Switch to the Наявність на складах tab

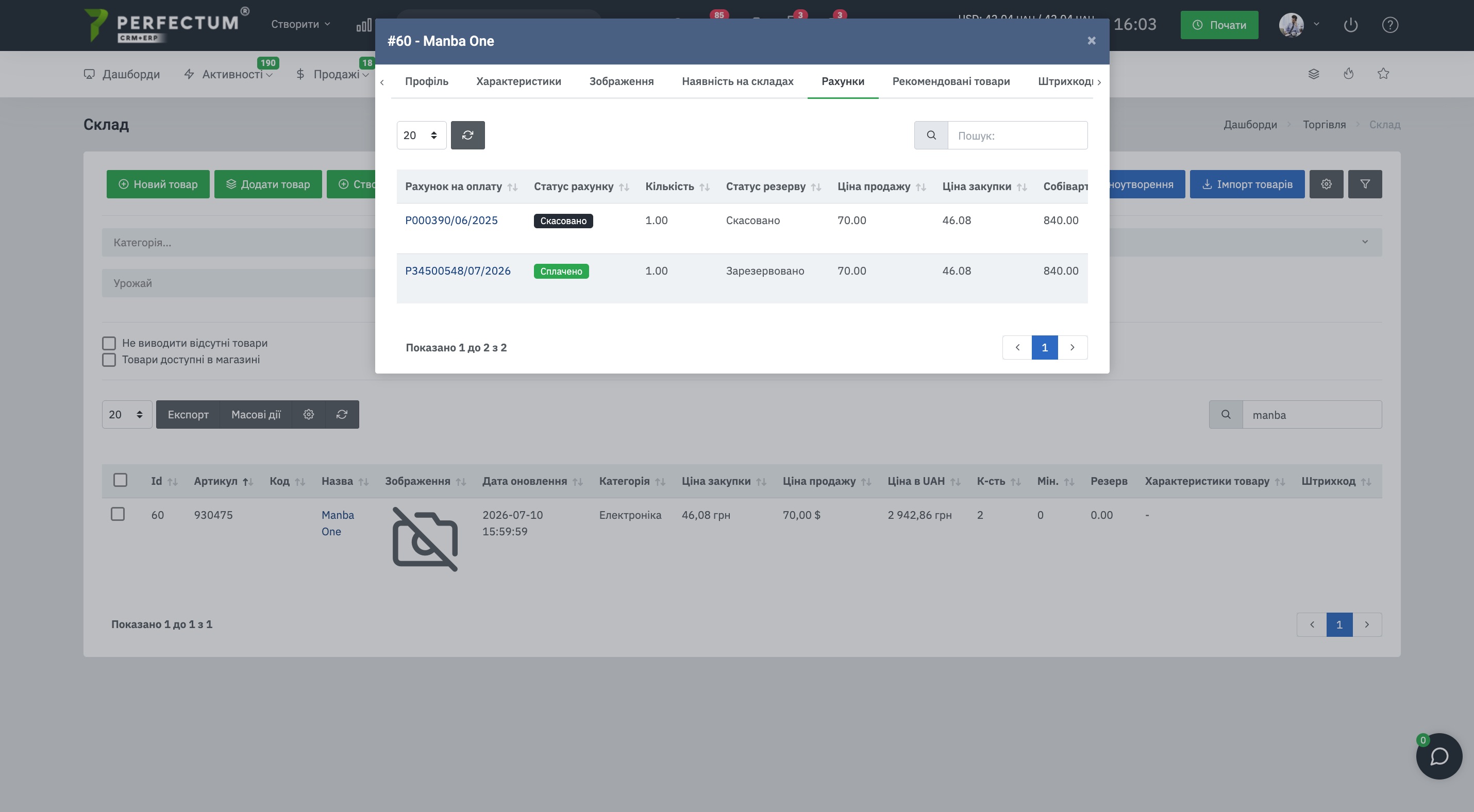[x=737, y=81]
